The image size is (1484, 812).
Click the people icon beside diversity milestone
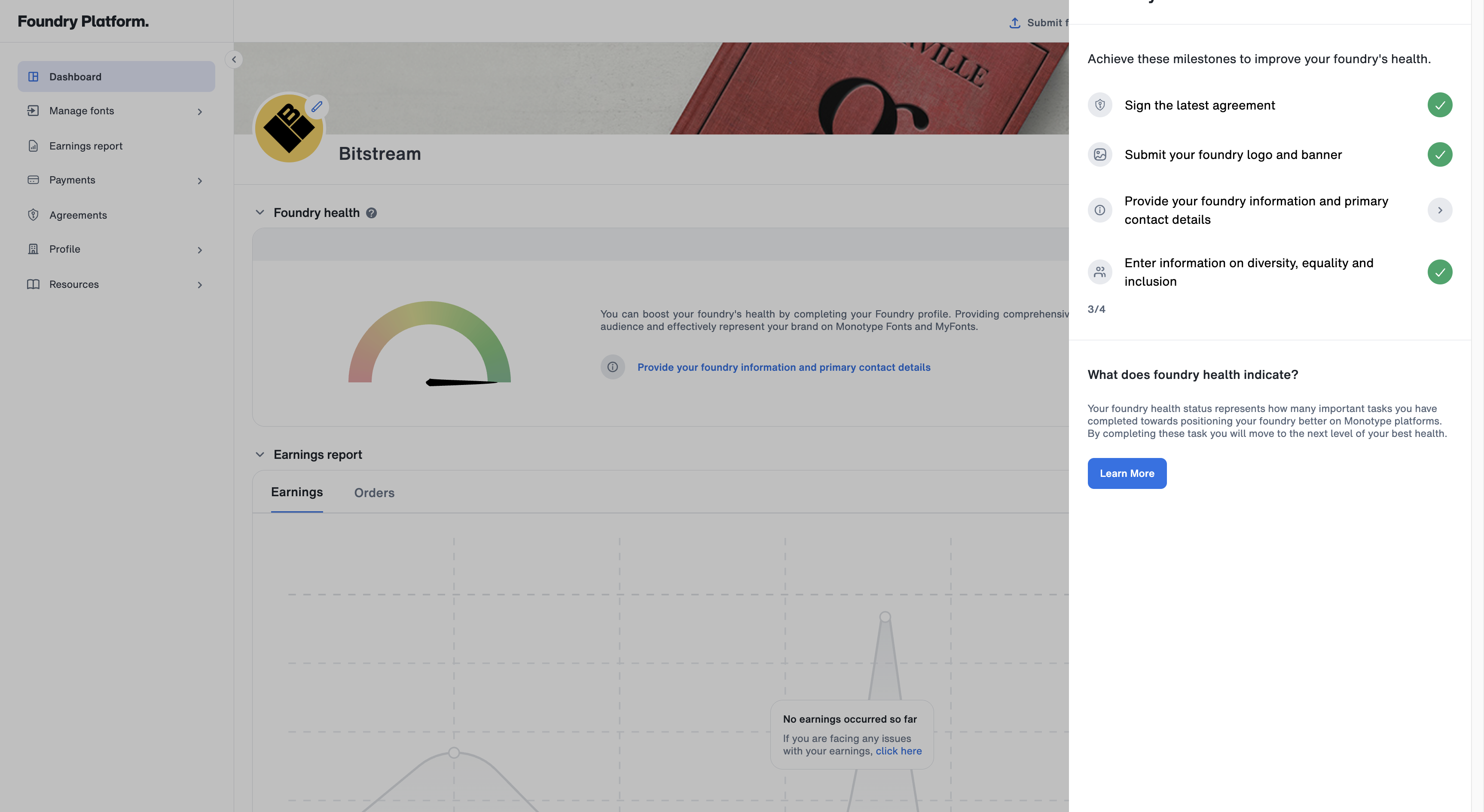pyautogui.click(x=1100, y=272)
